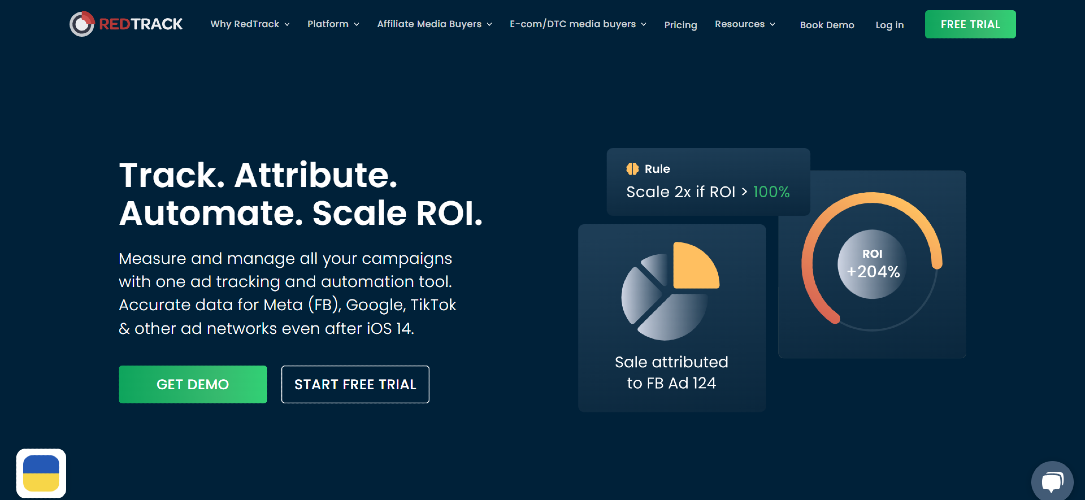Expand the Resources dropdown chevron
This screenshot has height=500, width=1085.
coord(772,24)
